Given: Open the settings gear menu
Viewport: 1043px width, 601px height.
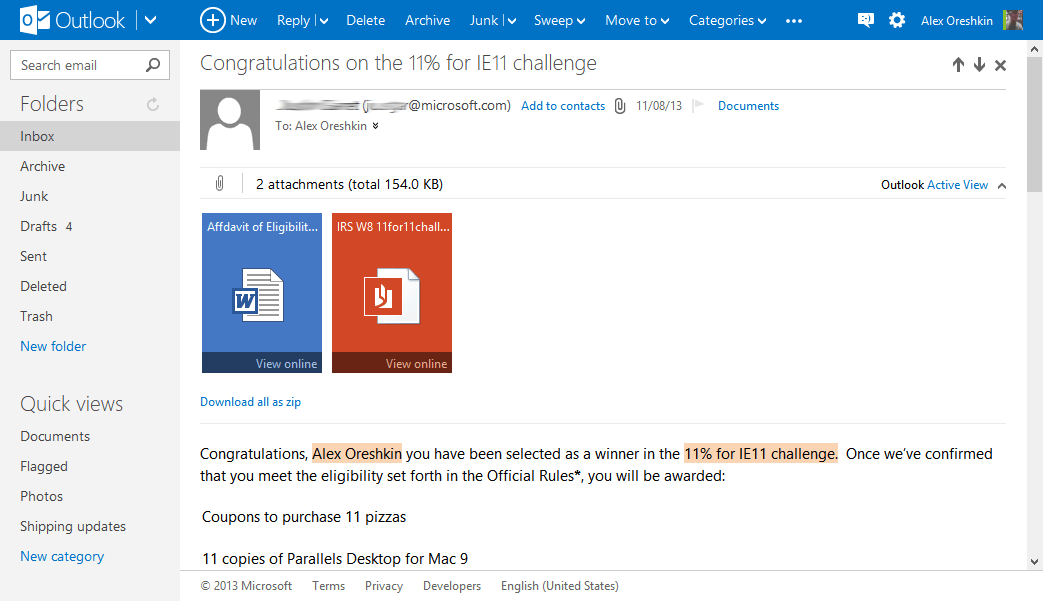Looking at the screenshot, I should coord(897,20).
